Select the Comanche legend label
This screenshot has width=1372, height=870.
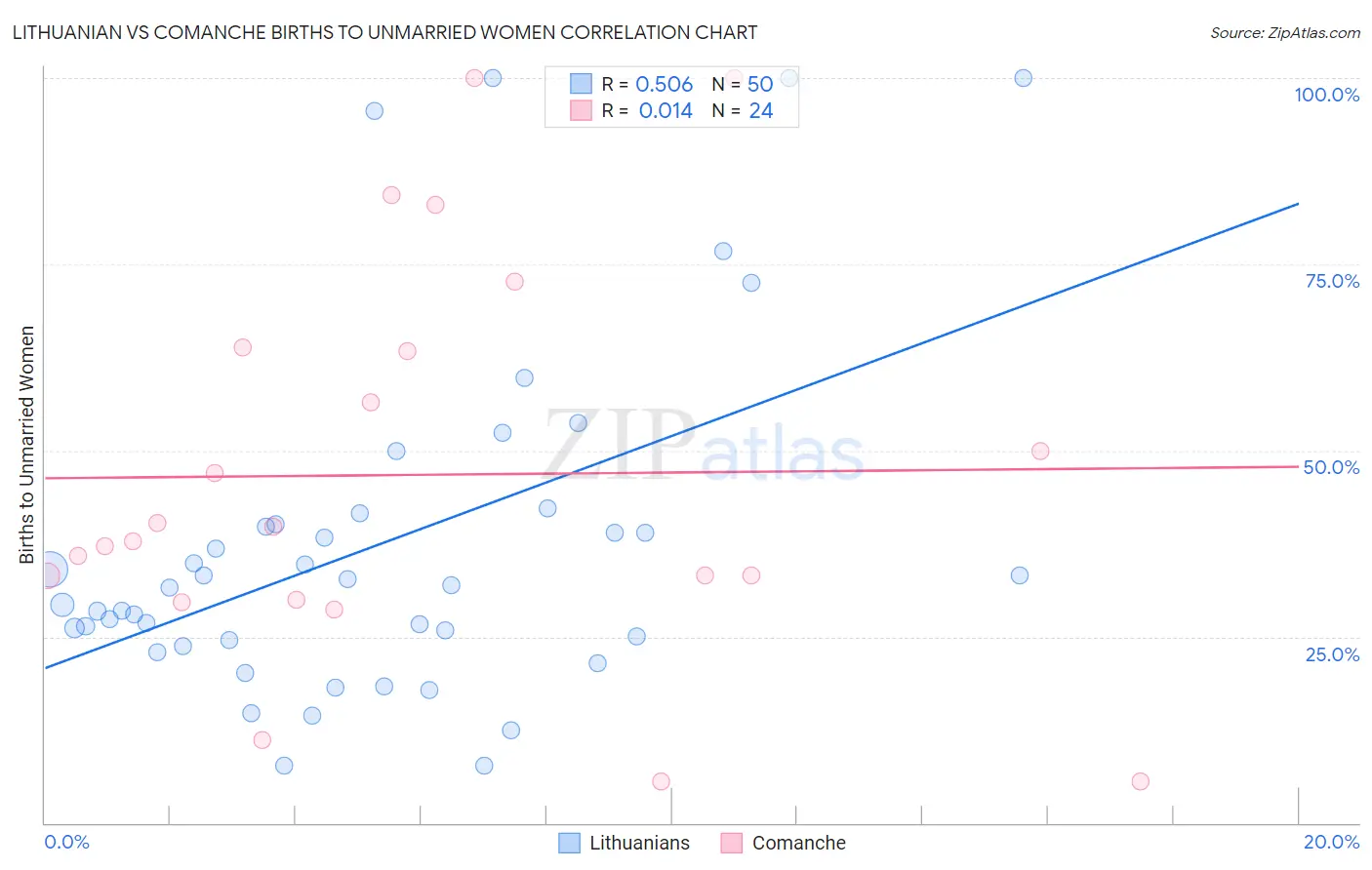coord(798,843)
